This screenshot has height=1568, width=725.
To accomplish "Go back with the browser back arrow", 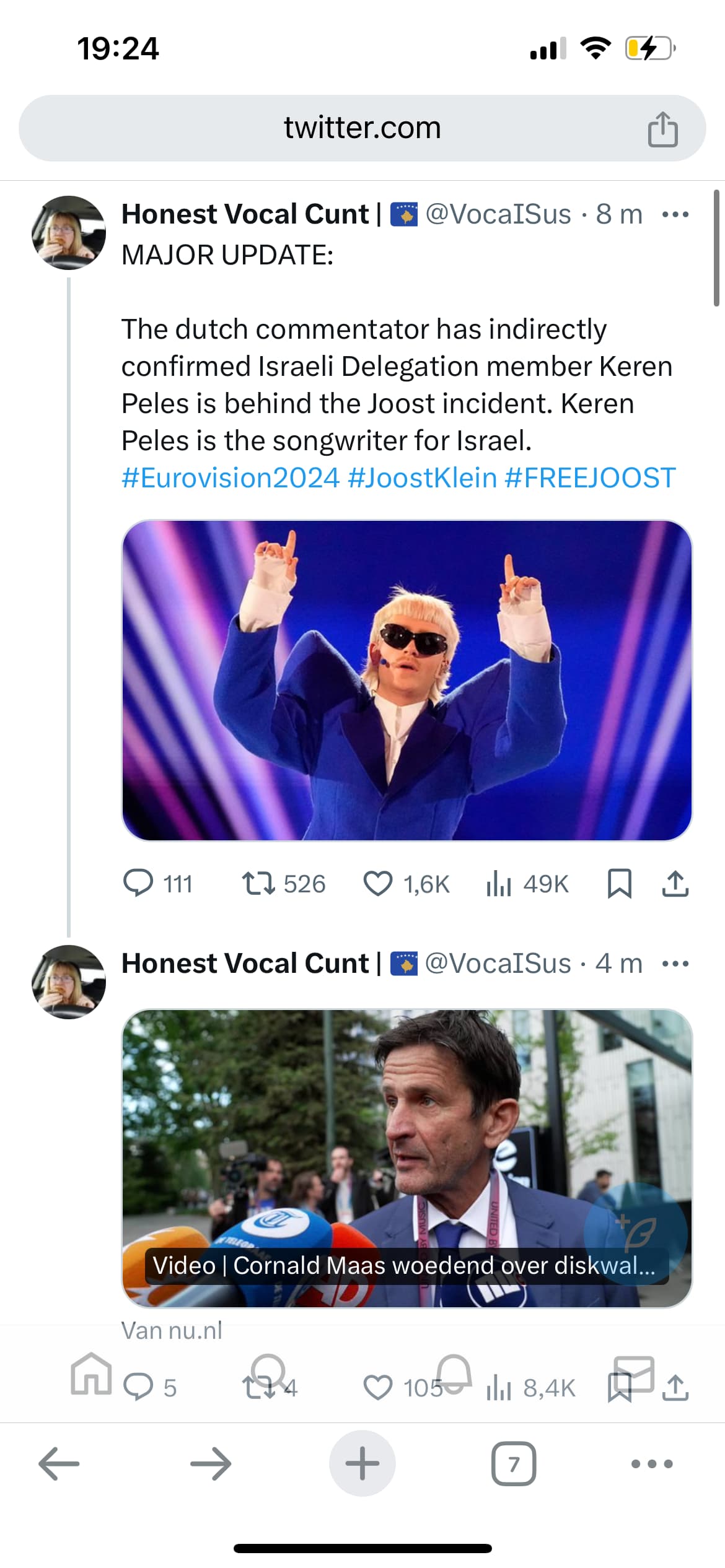I will [x=59, y=1464].
